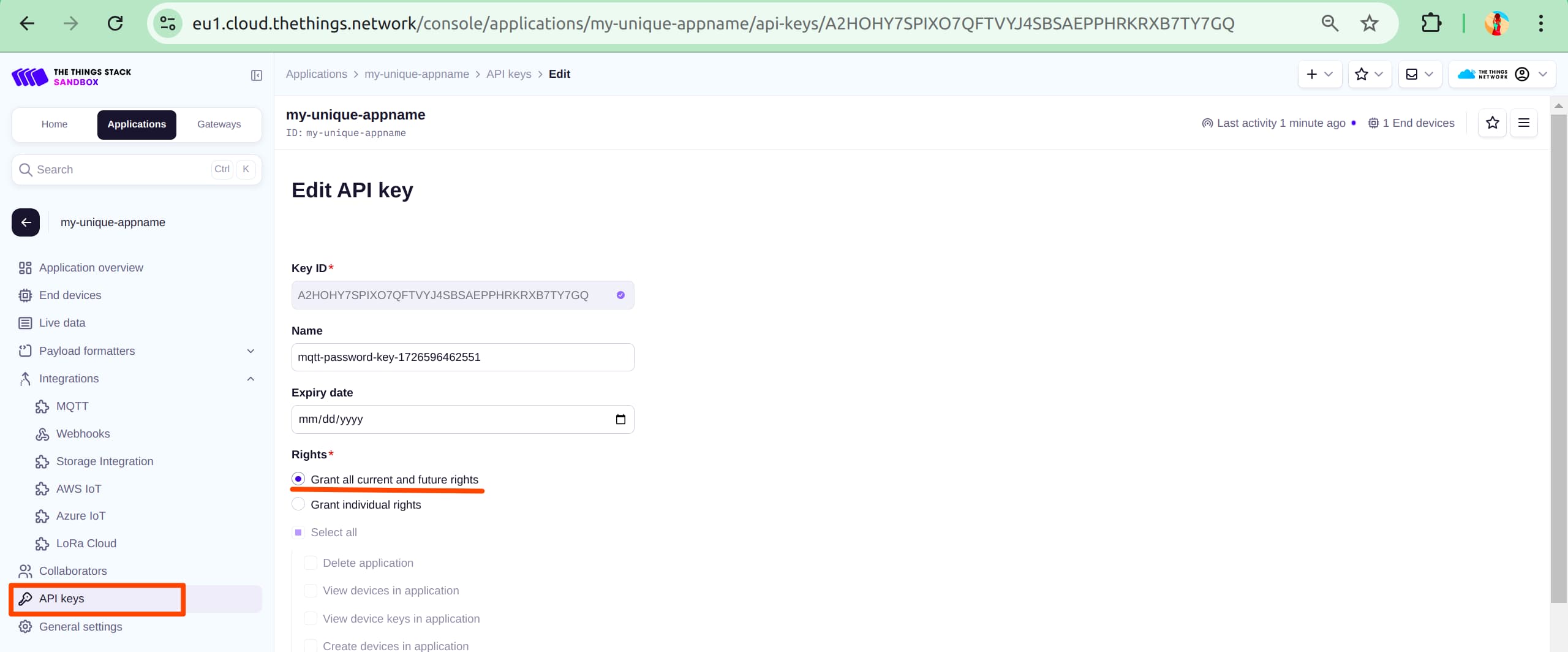Open the MQTT integration
Image resolution: width=1568 pixels, height=652 pixels.
point(72,406)
